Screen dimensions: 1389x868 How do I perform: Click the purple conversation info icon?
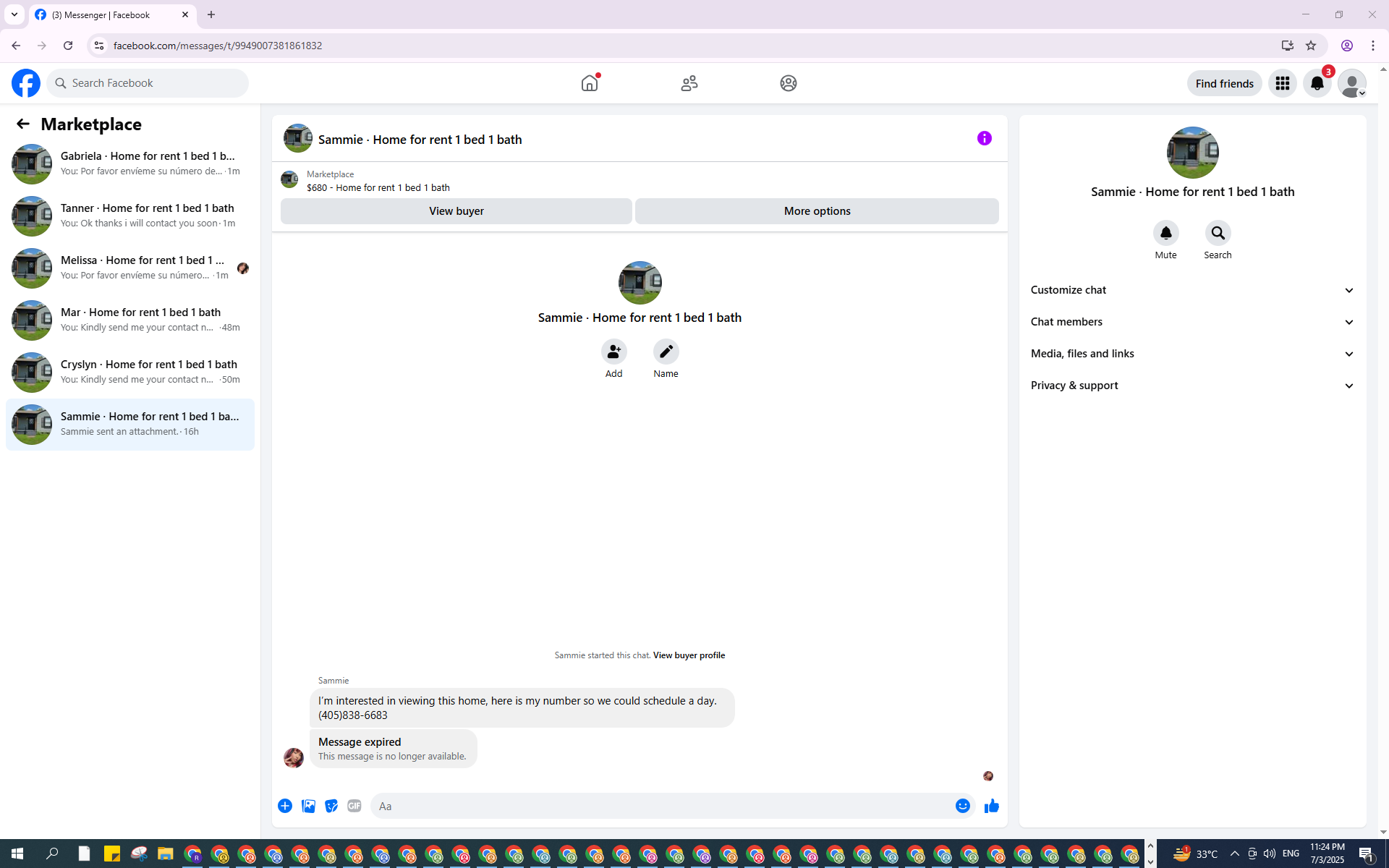(984, 138)
